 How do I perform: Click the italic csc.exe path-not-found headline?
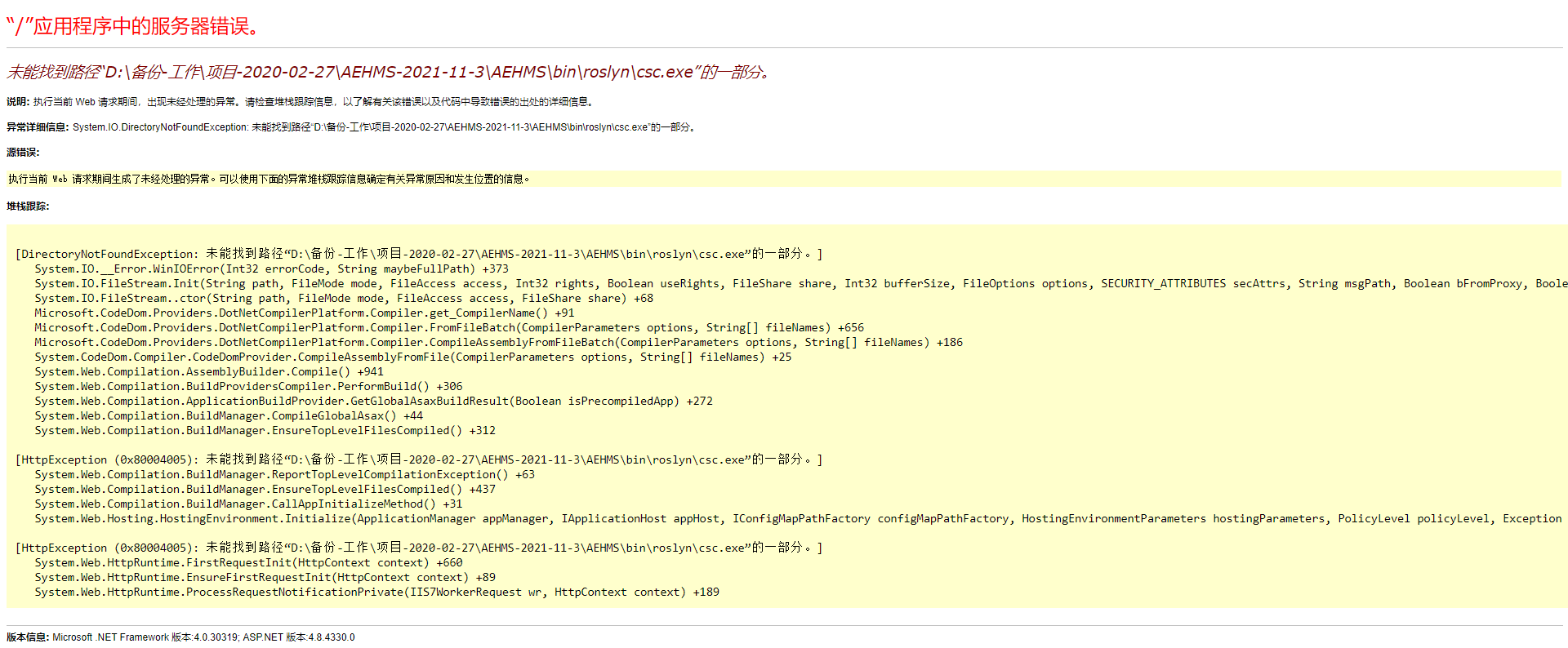(x=389, y=72)
